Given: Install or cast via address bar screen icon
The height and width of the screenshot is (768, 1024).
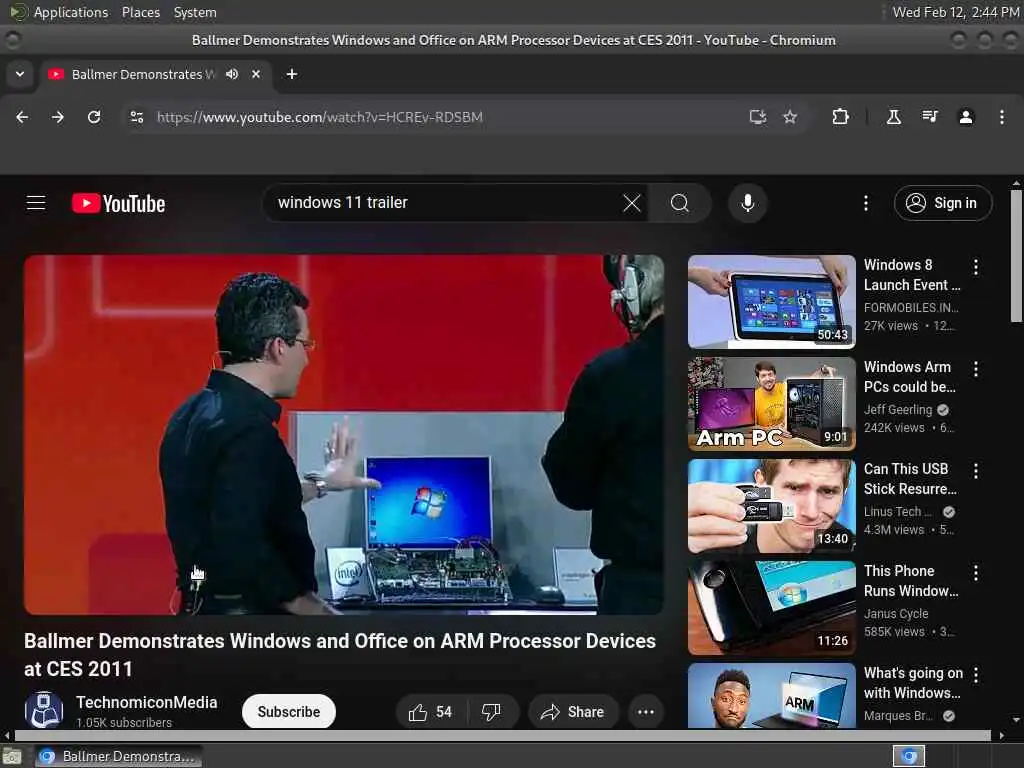Looking at the screenshot, I should pyautogui.click(x=758, y=117).
